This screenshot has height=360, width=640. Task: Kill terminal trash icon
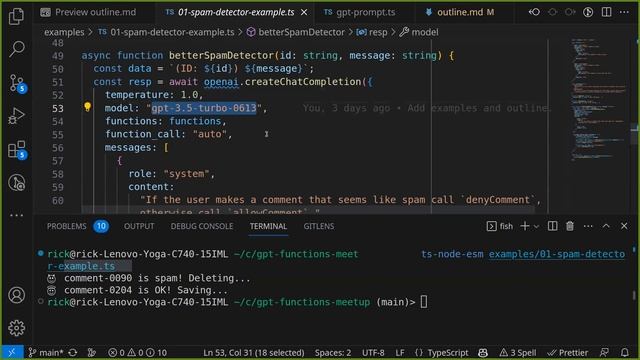click(x=570, y=226)
